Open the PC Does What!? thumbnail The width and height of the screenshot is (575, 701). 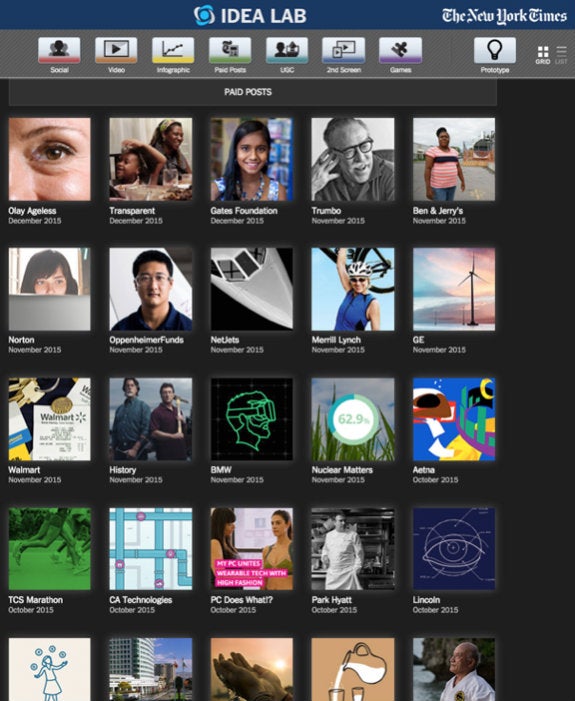252,549
